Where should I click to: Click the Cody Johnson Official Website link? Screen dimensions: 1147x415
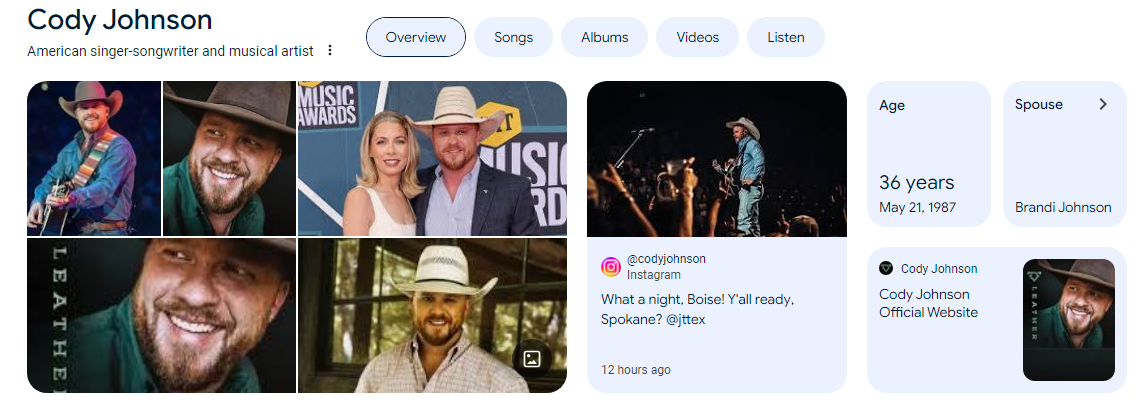pyautogui.click(x=928, y=303)
